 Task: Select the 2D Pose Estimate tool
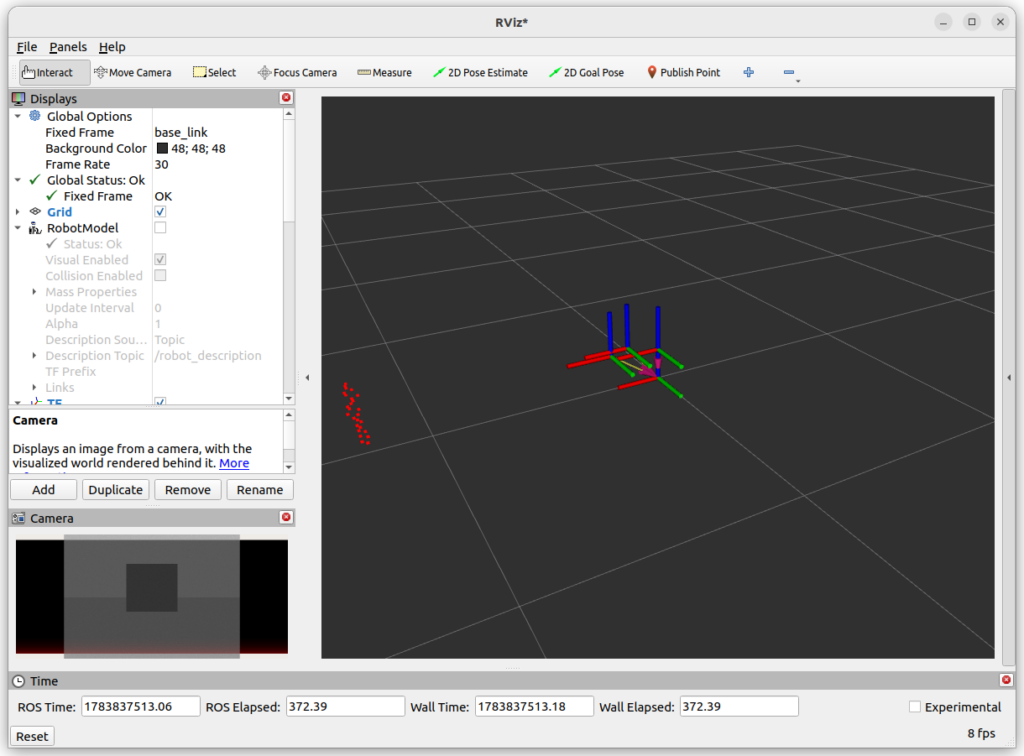(480, 72)
